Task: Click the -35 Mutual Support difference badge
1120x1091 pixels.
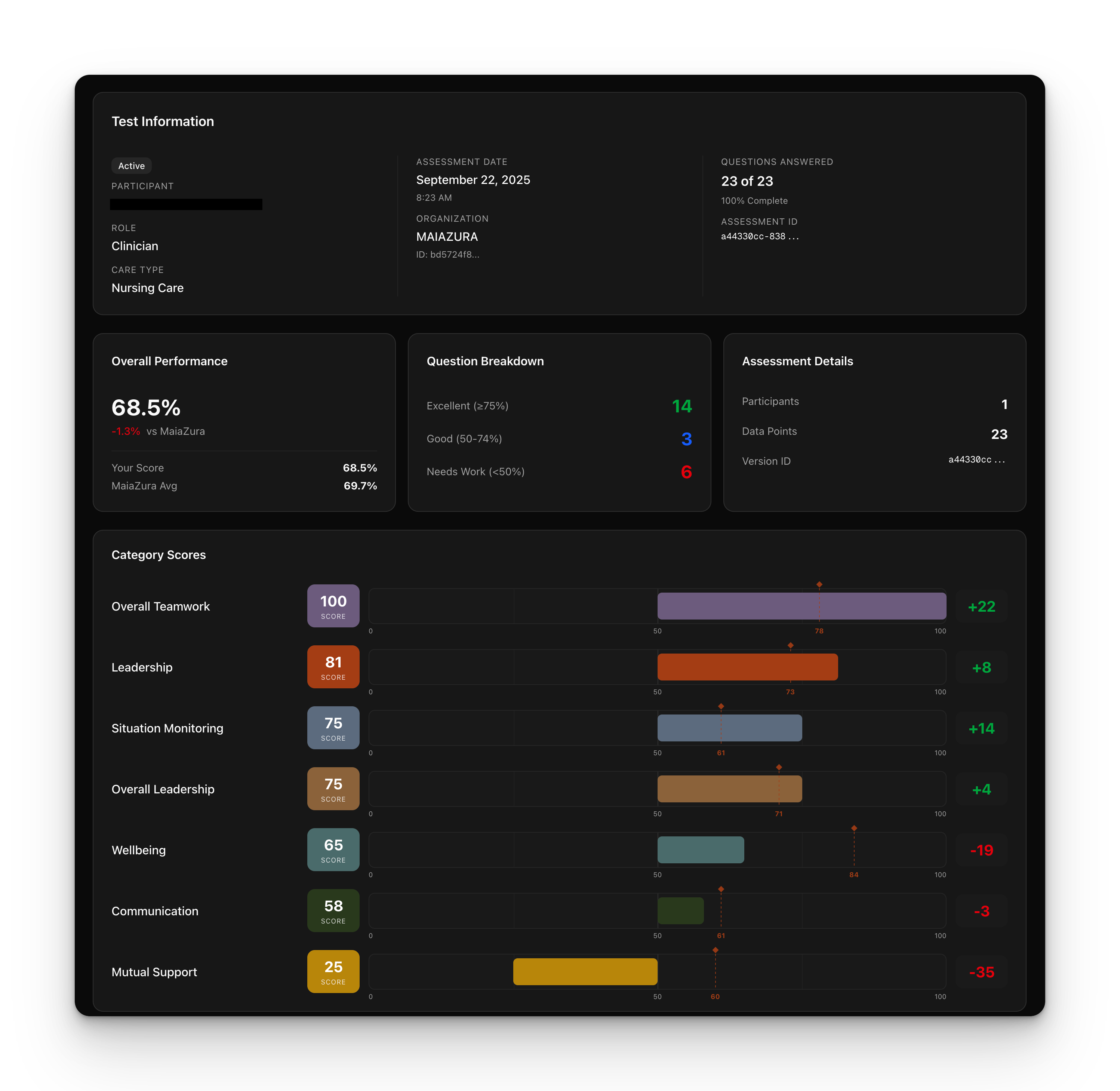Action: pyautogui.click(x=981, y=972)
